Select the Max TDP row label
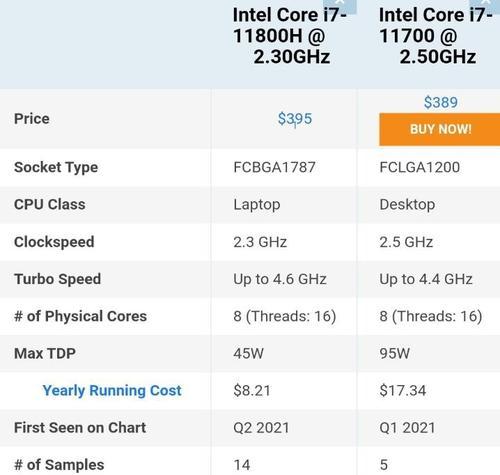The height and width of the screenshot is (475, 500). (x=45, y=353)
